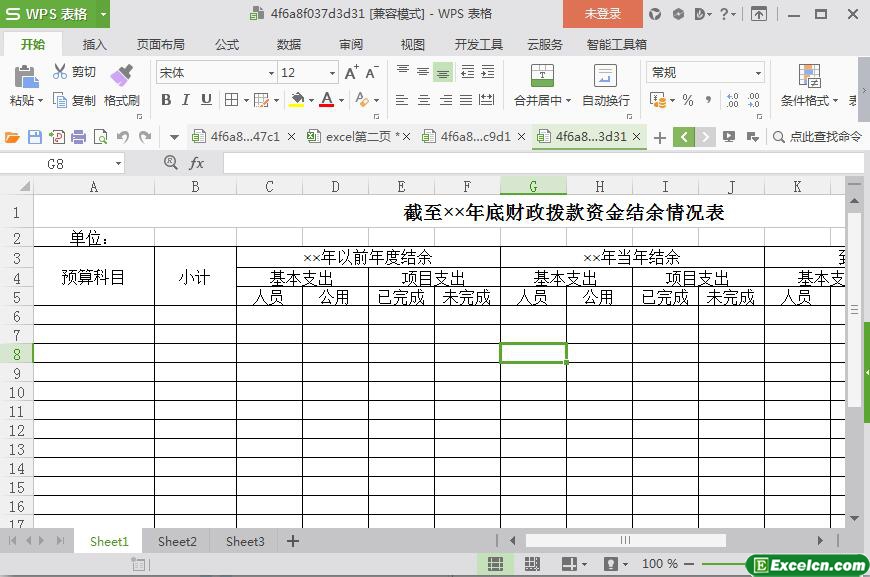Click the Format Painter brush icon

(x=121, y=77)
